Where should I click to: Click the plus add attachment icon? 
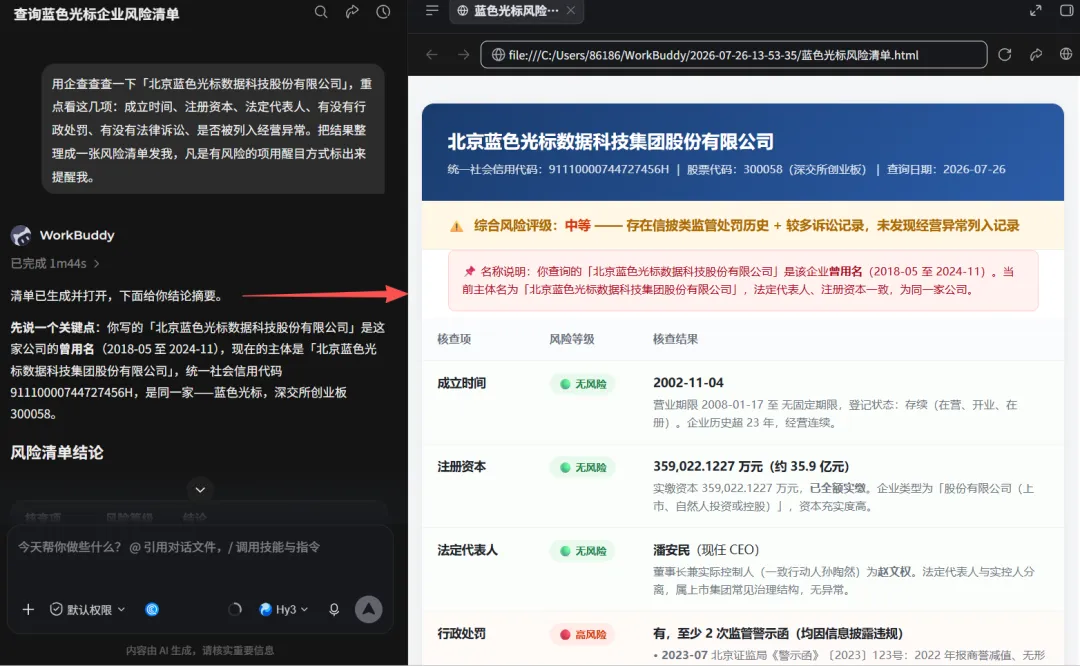[x=28, y=610]
